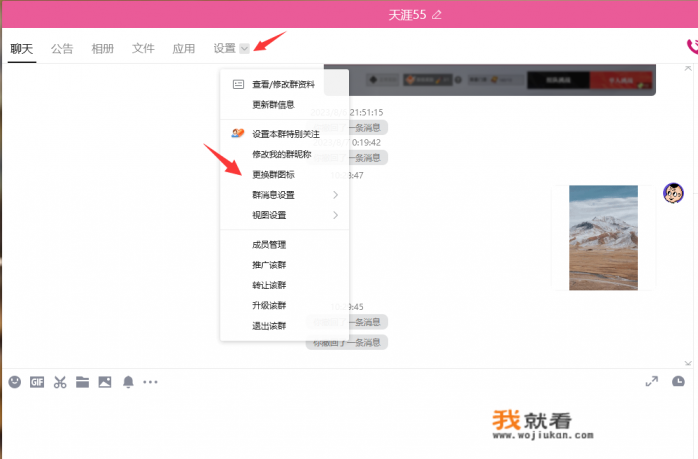Open message history clock icon

point(678,382)
